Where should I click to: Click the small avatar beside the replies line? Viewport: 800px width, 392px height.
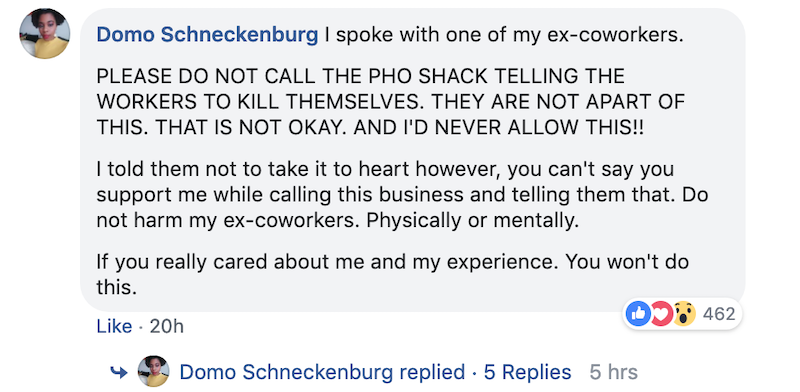[154, 372]
